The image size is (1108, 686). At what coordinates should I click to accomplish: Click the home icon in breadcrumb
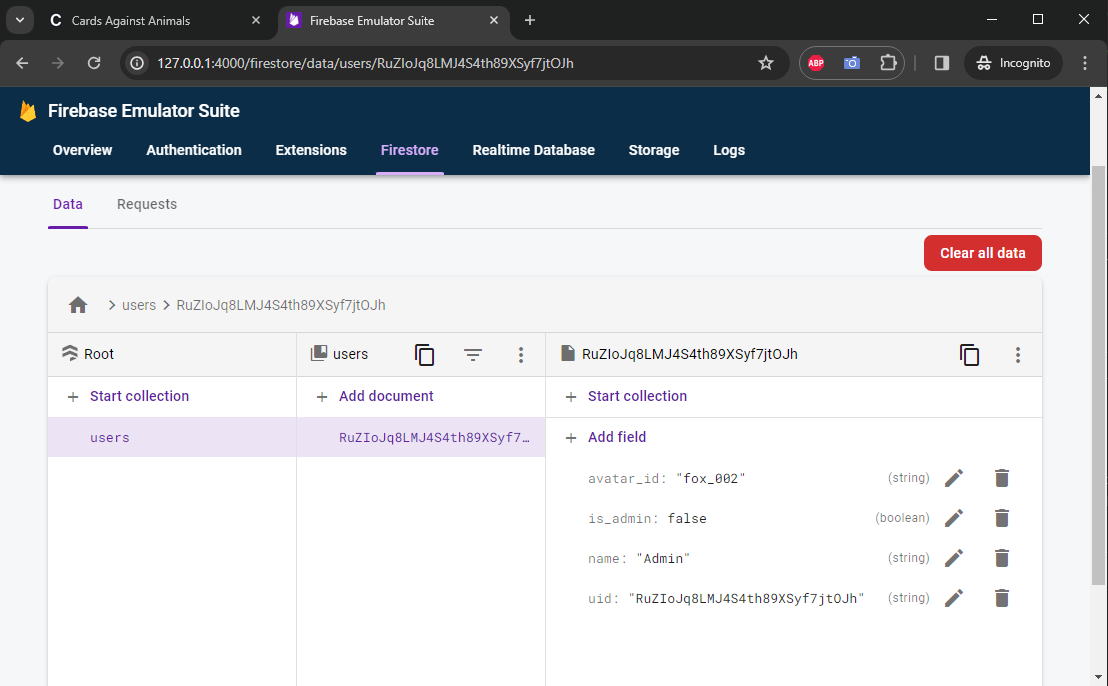78,305
